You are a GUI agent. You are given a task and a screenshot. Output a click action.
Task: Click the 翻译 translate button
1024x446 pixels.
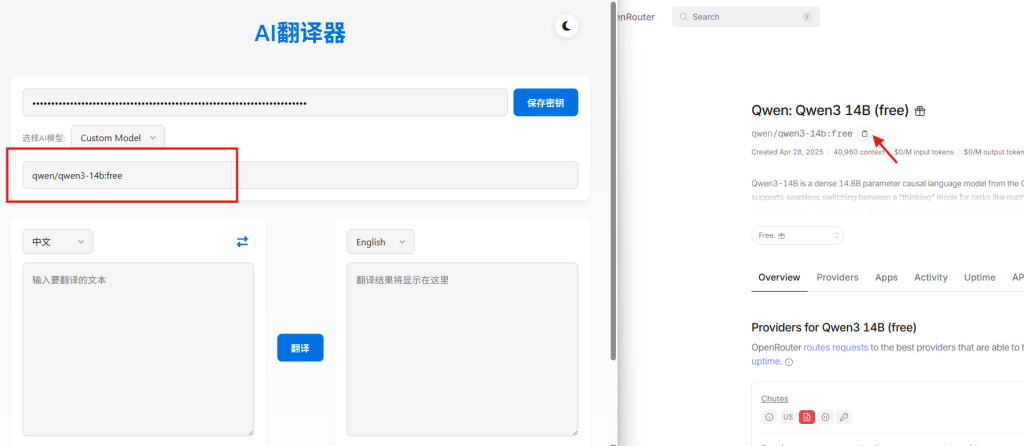300,348
